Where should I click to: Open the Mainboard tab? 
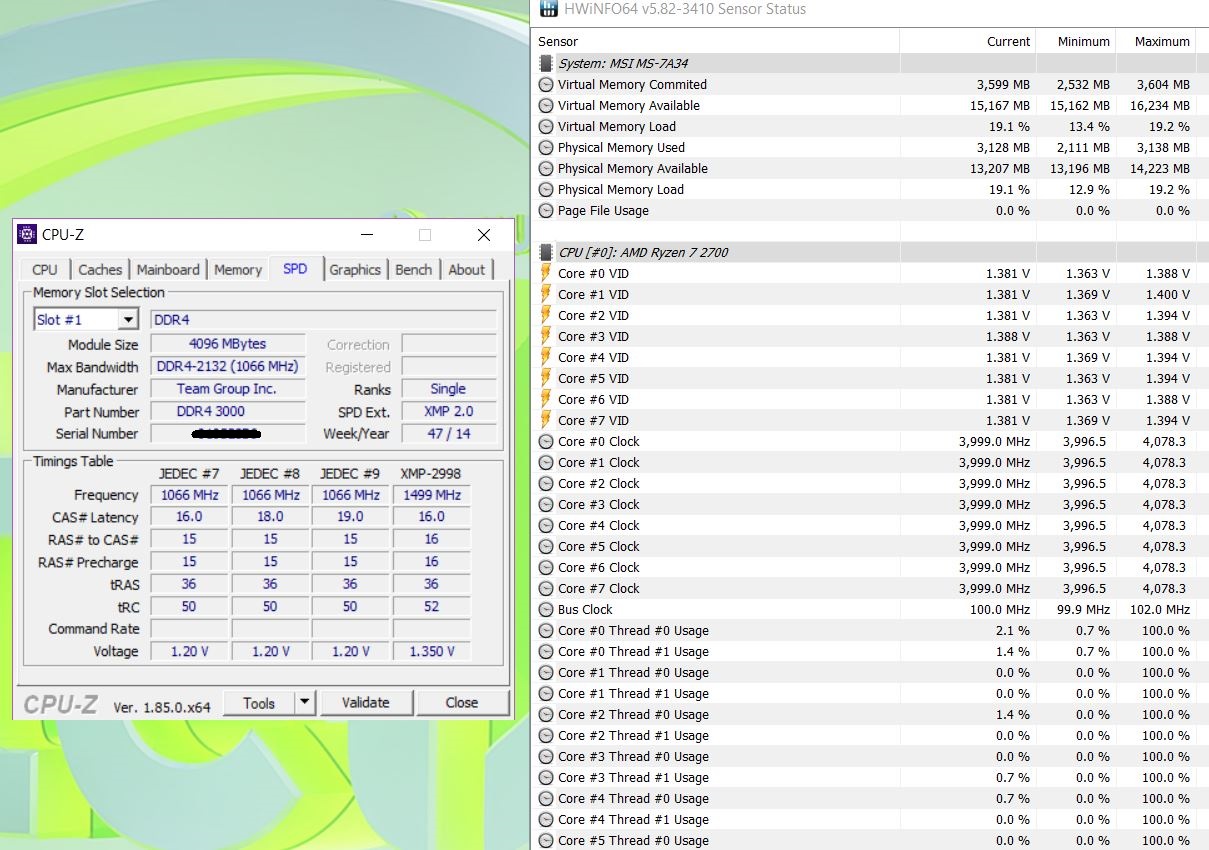[168, 270]
